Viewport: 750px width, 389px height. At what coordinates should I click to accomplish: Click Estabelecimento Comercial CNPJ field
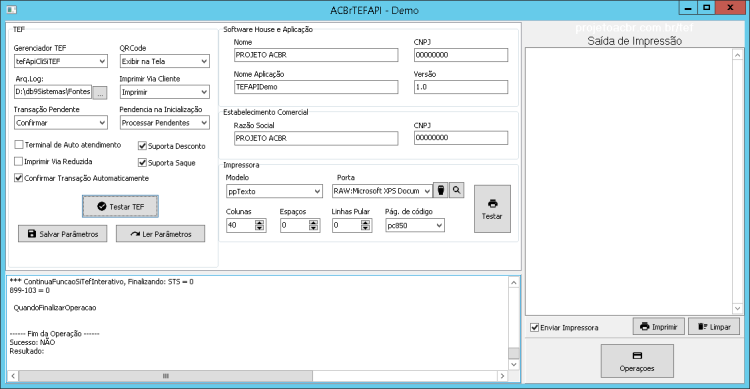[x=461, y=138]
